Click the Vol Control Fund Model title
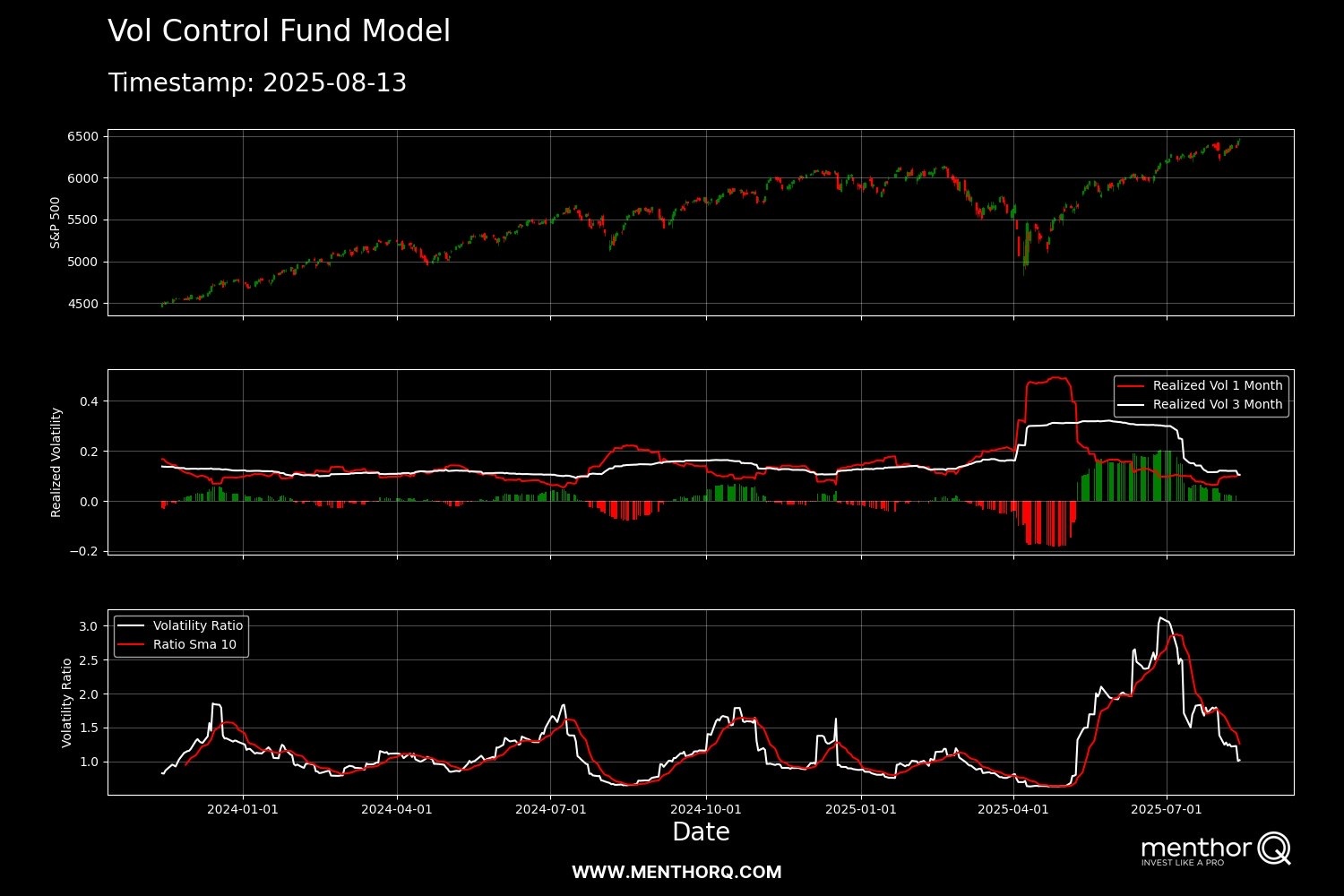1344x896 pixels. [279, 31]
